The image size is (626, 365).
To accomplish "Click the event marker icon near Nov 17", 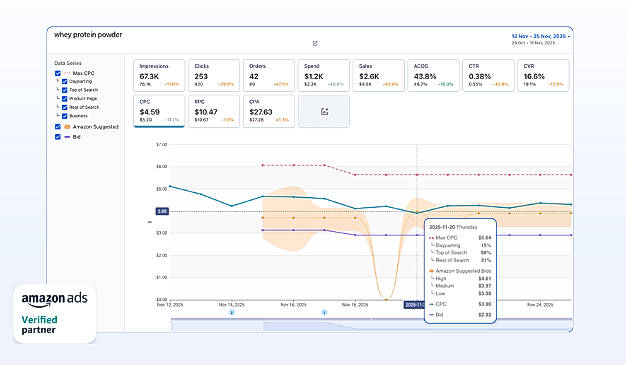I will pos(324,312).
